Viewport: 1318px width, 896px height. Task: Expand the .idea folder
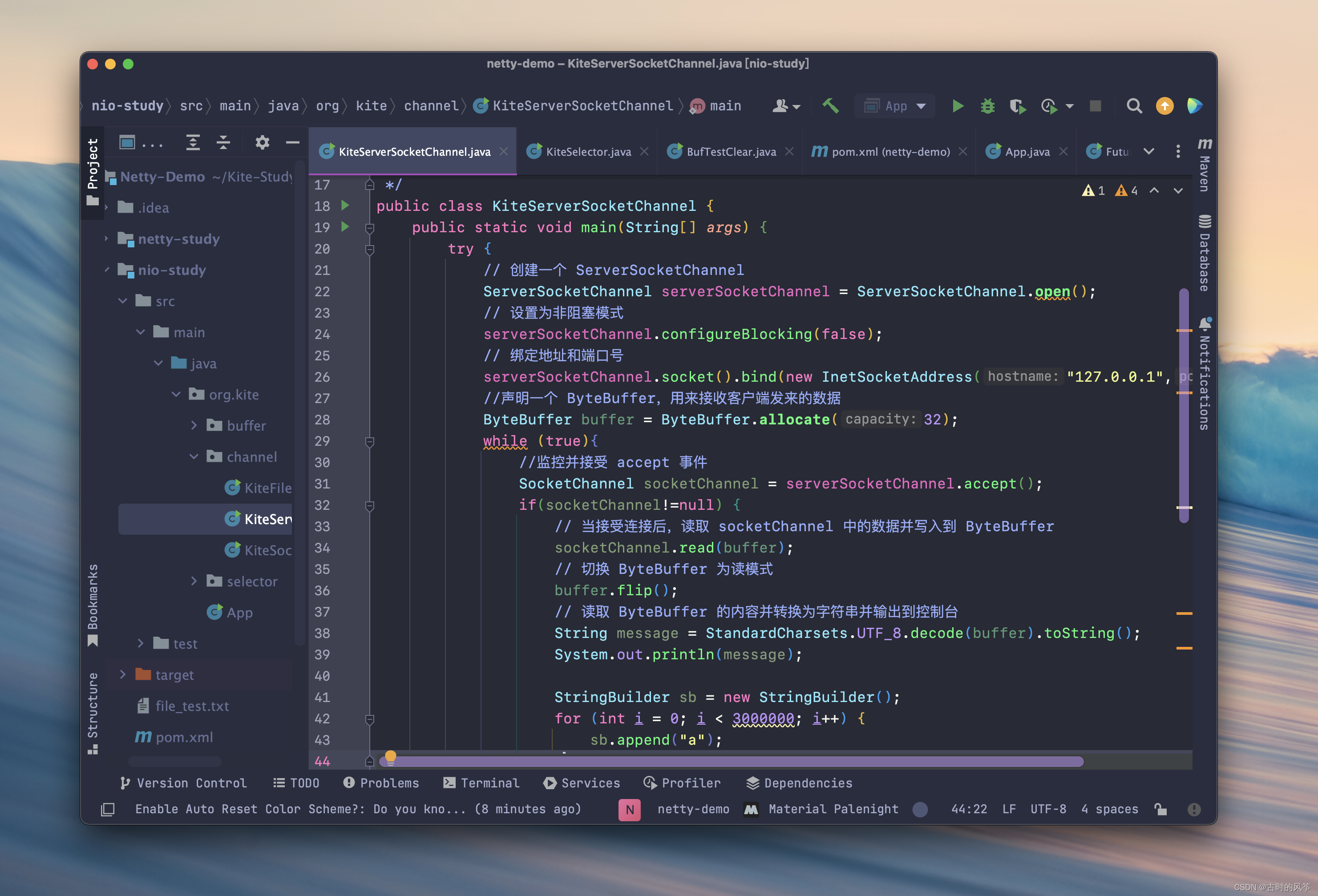point(106,208)
